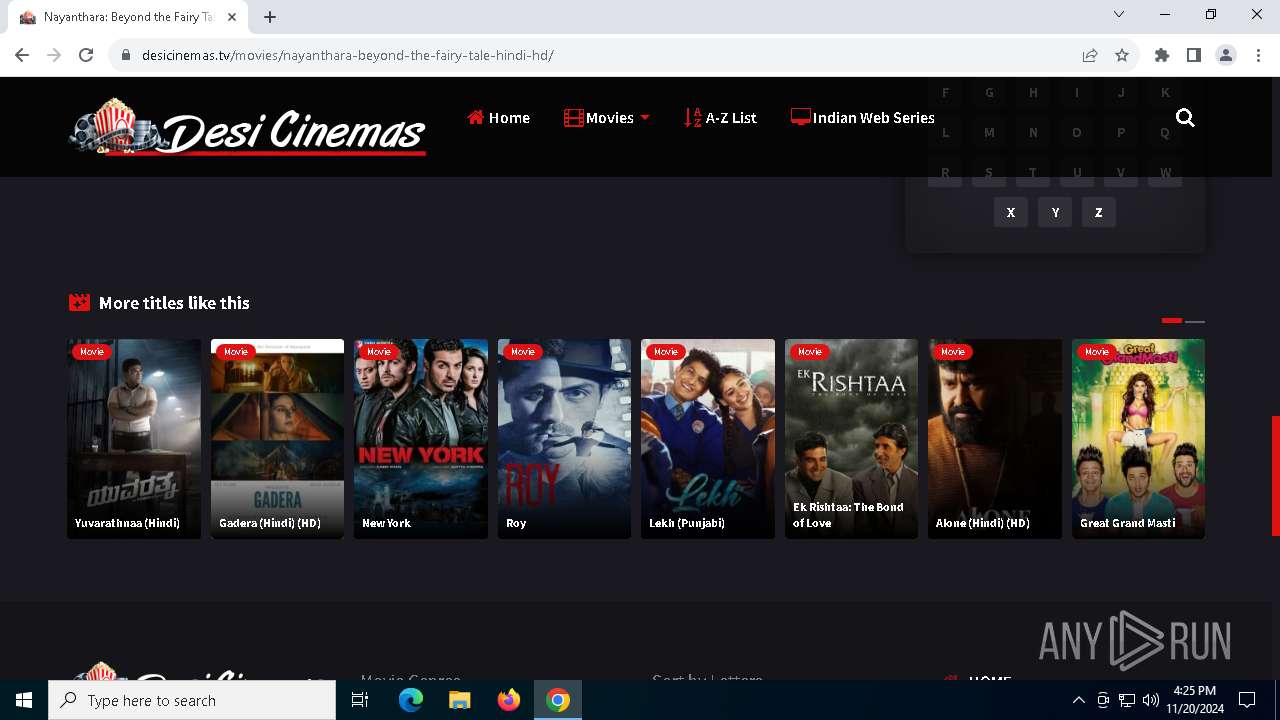1280x720 pixels.
Task: Open Chrome profile avatar
Action: pos(1226,55)
